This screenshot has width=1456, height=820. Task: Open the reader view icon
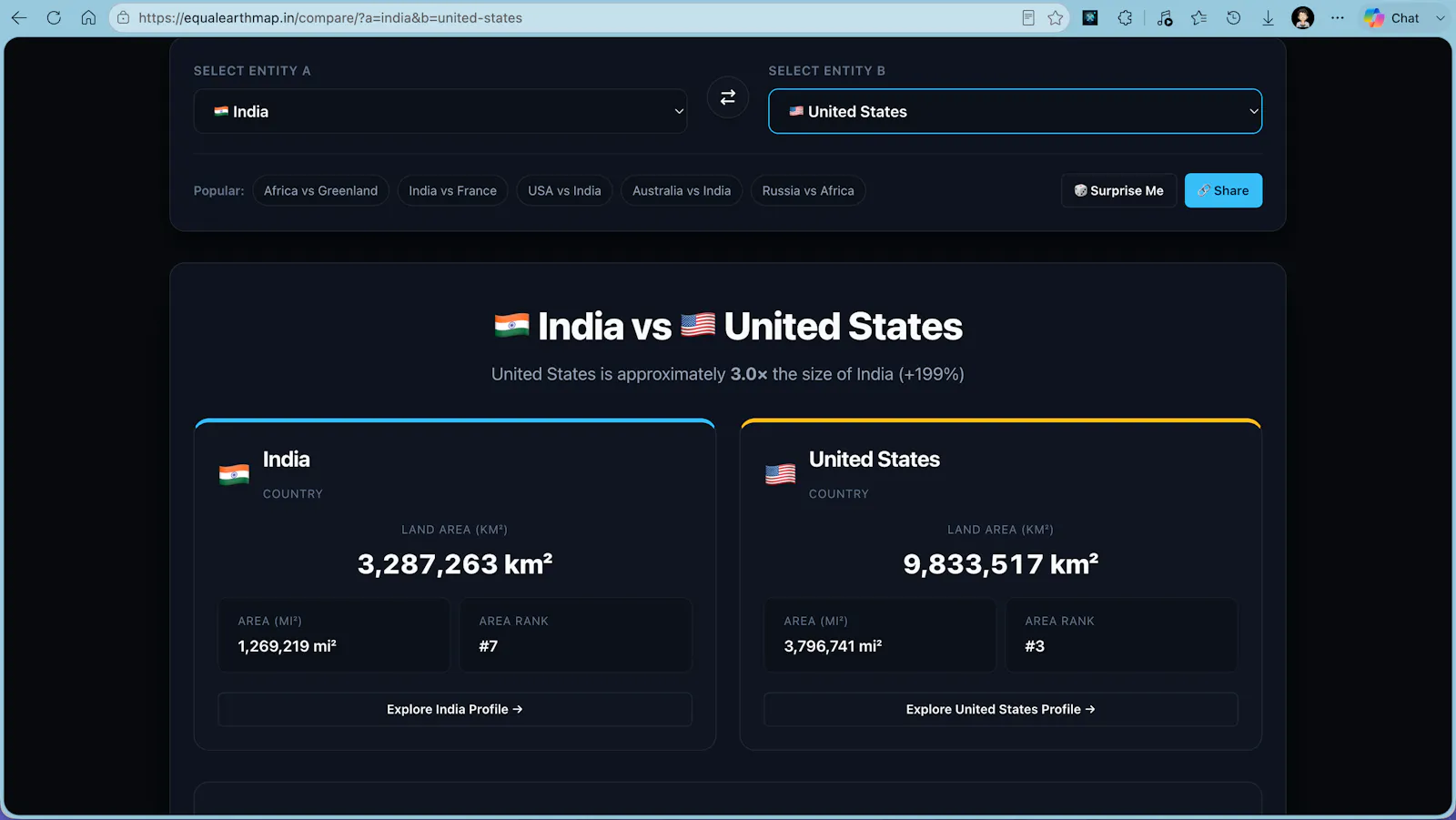(x=1028, y=18)
